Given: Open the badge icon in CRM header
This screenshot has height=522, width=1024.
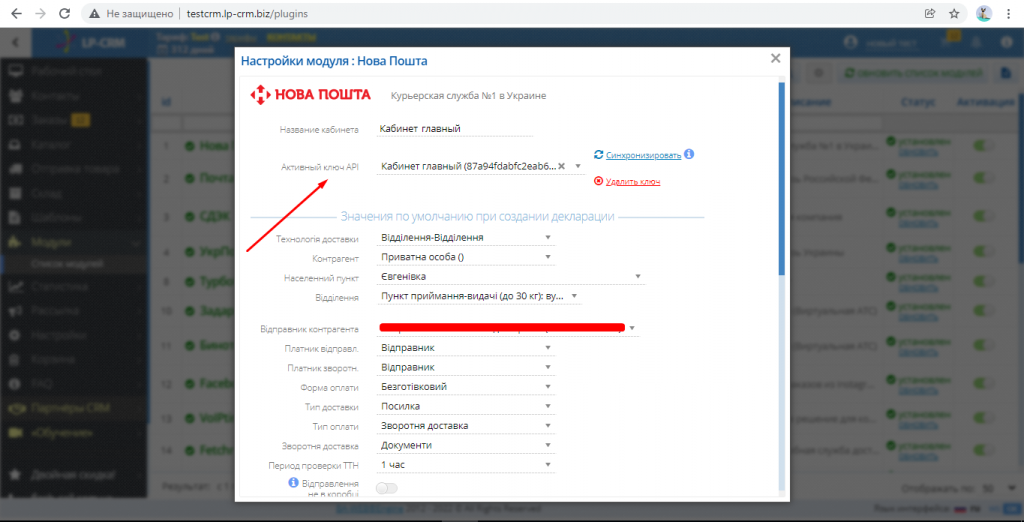Looking at the screenshot, I should click(x=946, y=39).
